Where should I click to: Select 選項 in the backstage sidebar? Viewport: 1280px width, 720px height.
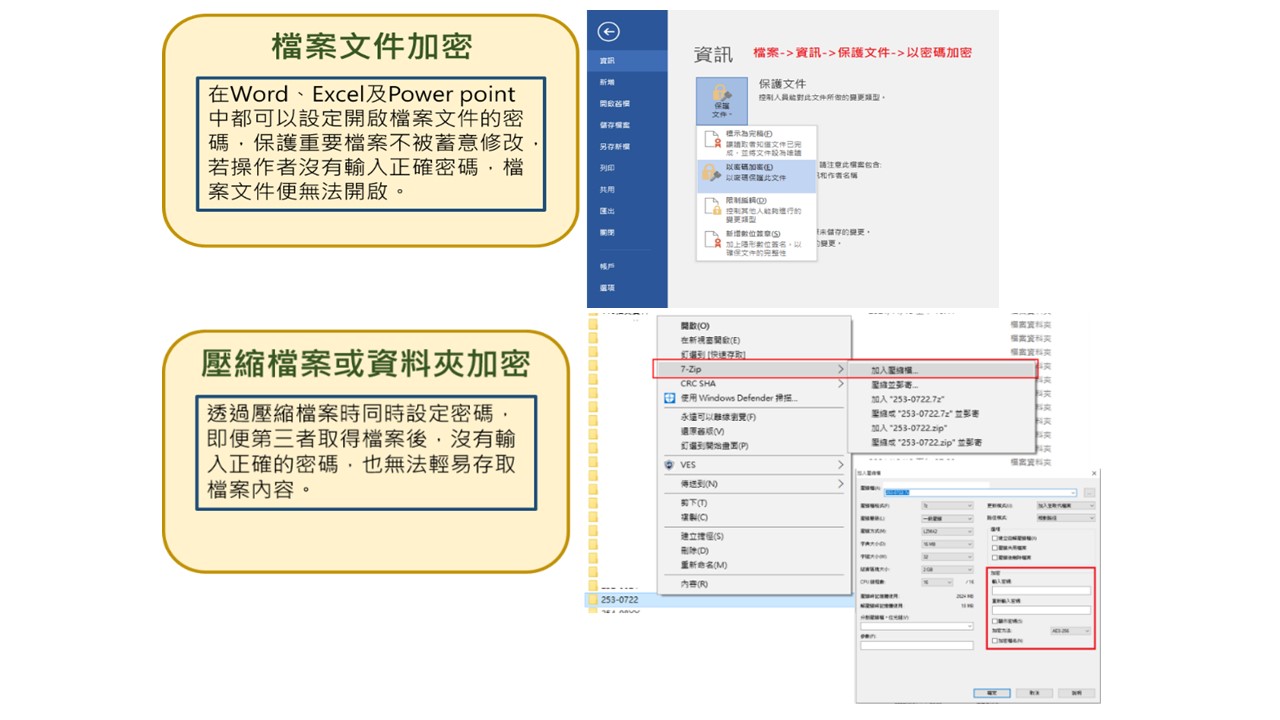(627, 288)
